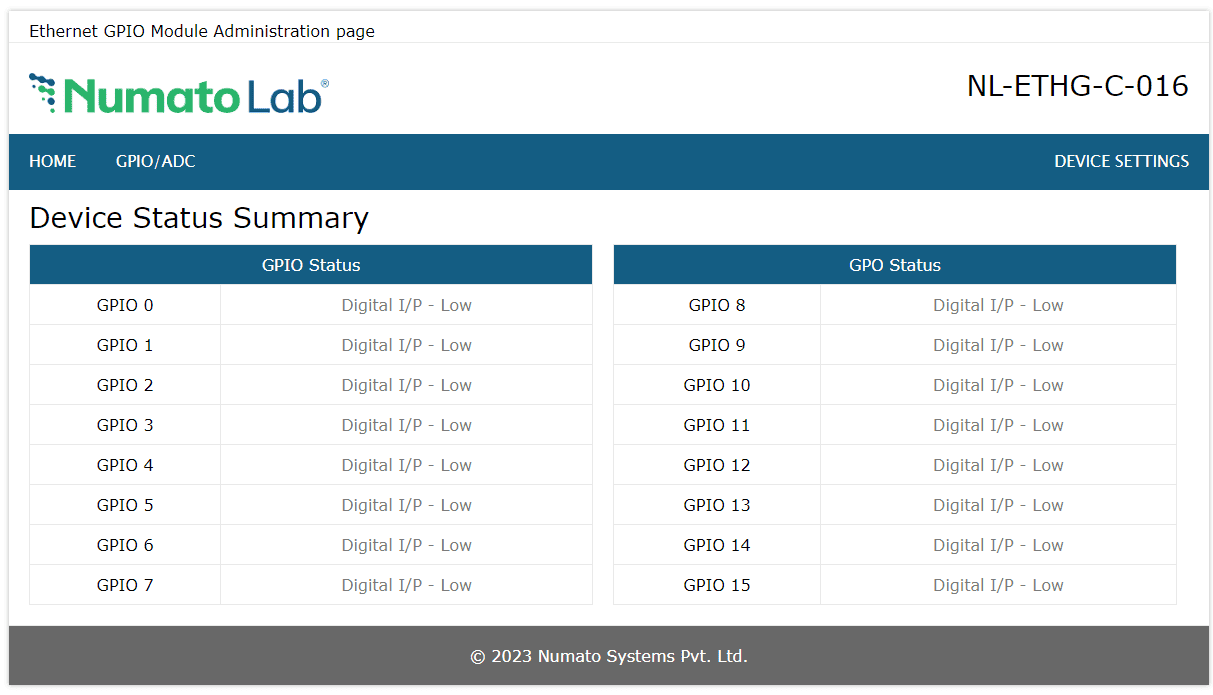The width and height of the screenshot is (1213, 695).
Task: Click the 2023 Numato Systems footer text
Action: 606,656
